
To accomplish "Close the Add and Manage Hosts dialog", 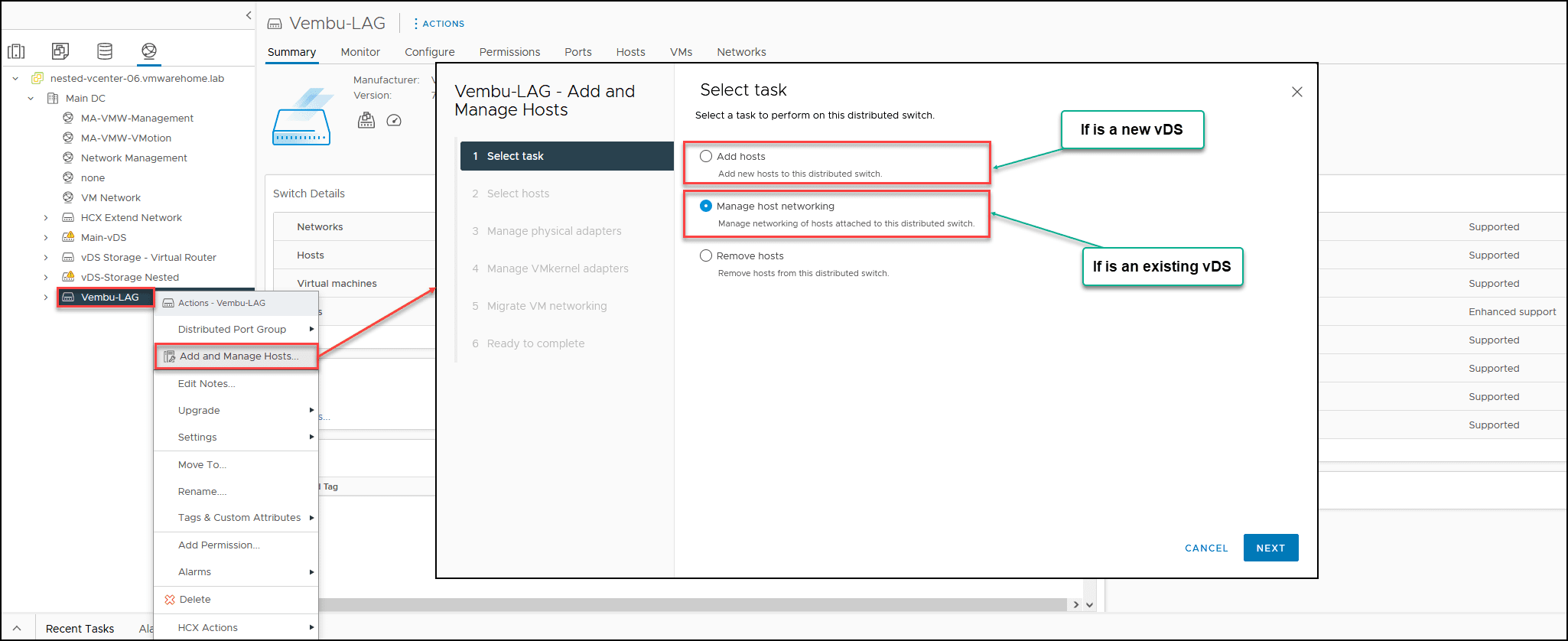I will pos(1296,92).
